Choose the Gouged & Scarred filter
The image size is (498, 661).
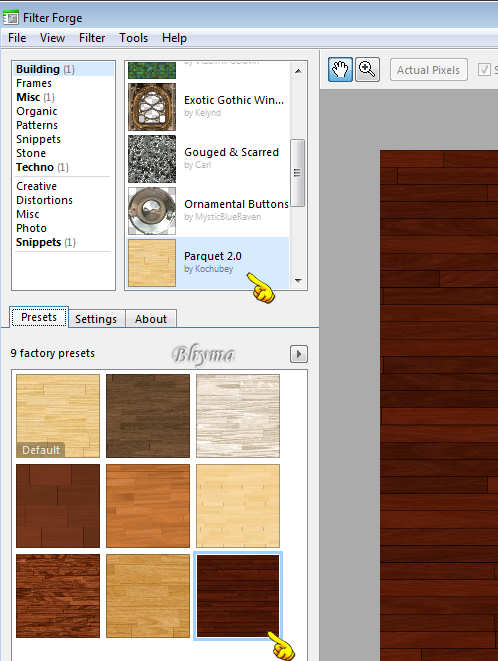click(x=208, y=159)
